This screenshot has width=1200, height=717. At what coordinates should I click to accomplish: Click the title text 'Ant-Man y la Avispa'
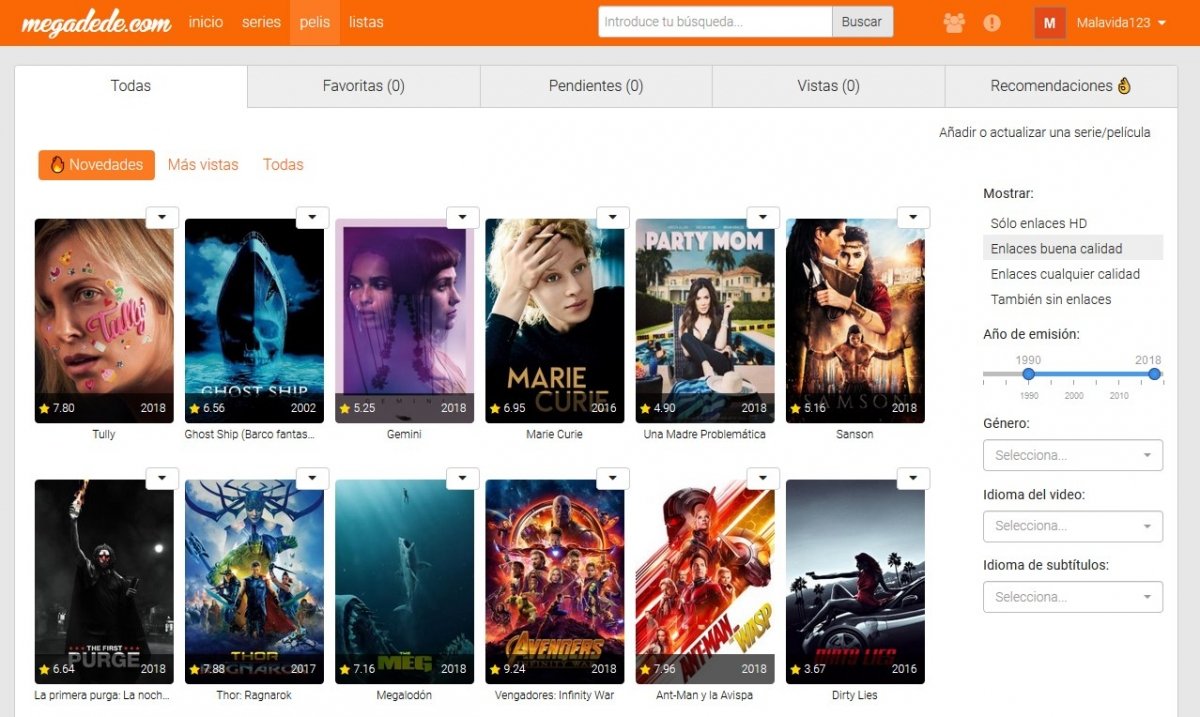coord(705,695)
